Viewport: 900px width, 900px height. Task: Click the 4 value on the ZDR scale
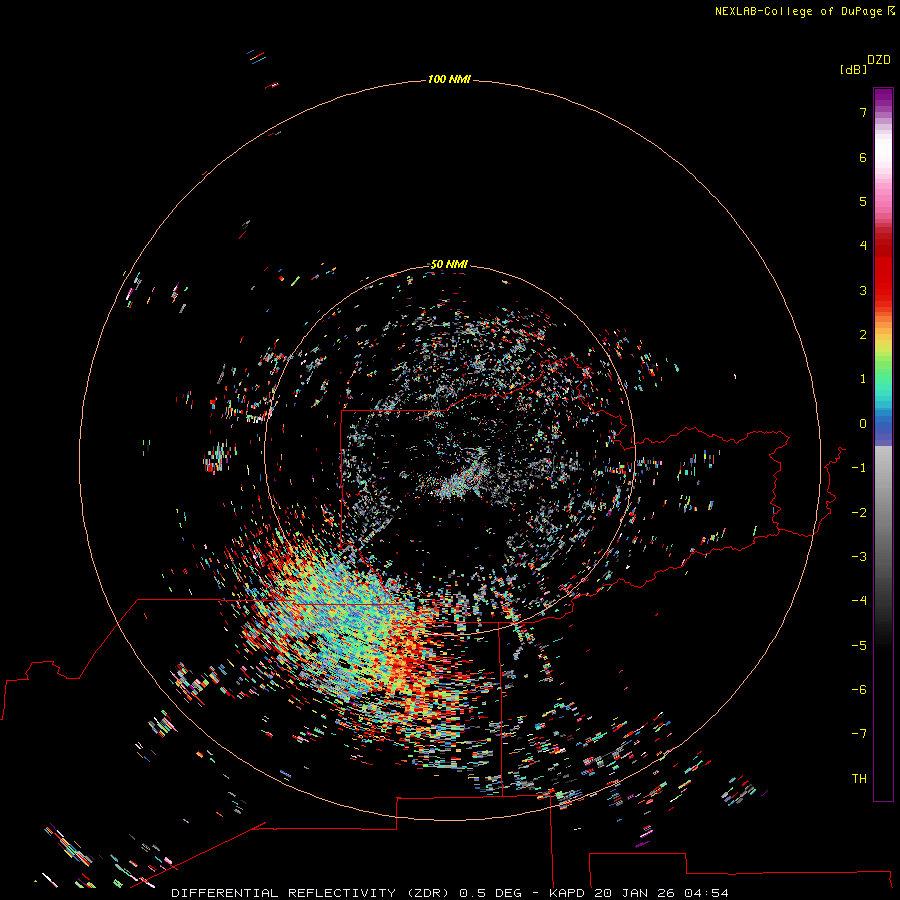pos(863,246)
